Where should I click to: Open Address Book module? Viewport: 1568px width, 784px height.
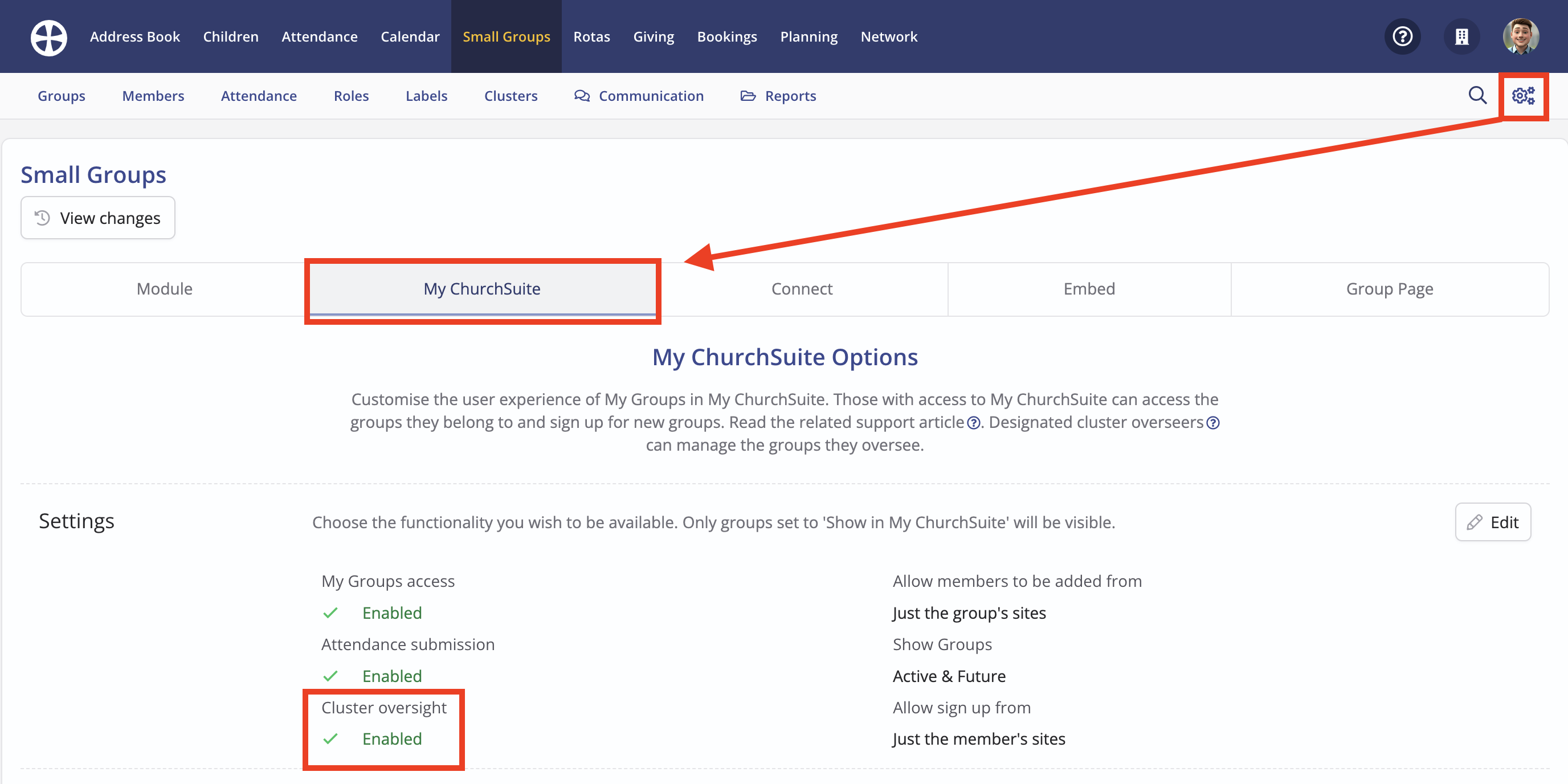tap(135, 36)
